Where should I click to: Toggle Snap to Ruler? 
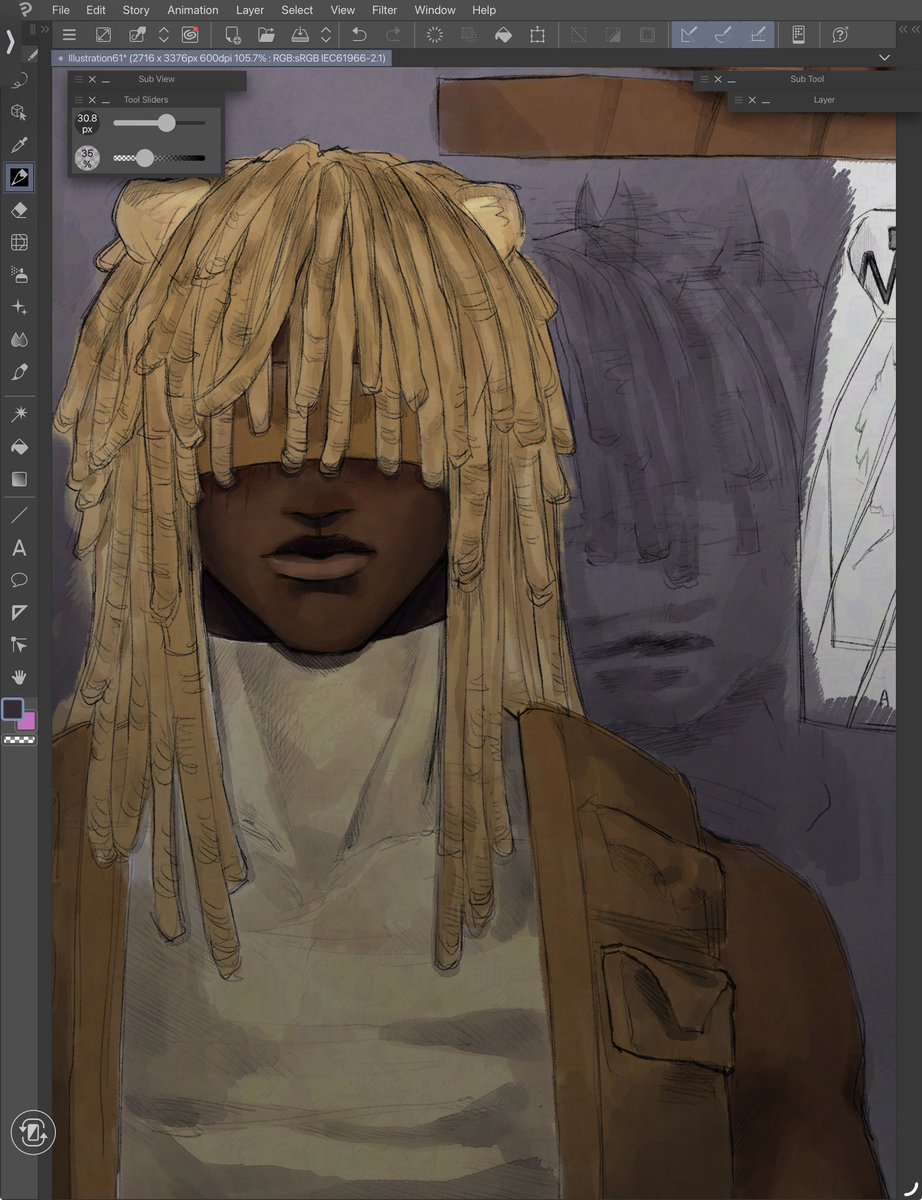tap(688, 35)
